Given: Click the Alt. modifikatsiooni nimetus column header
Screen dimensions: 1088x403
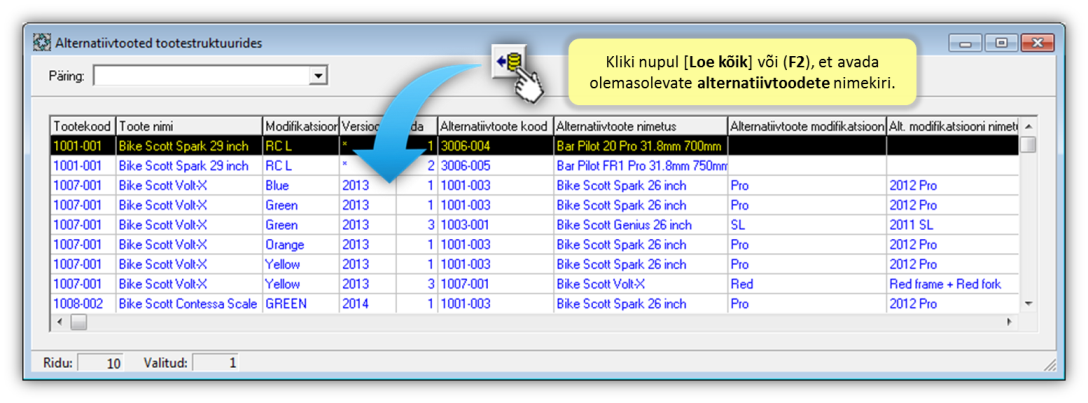Looking at the screenshot, I should pyautogui.click(x=953, y=126).
